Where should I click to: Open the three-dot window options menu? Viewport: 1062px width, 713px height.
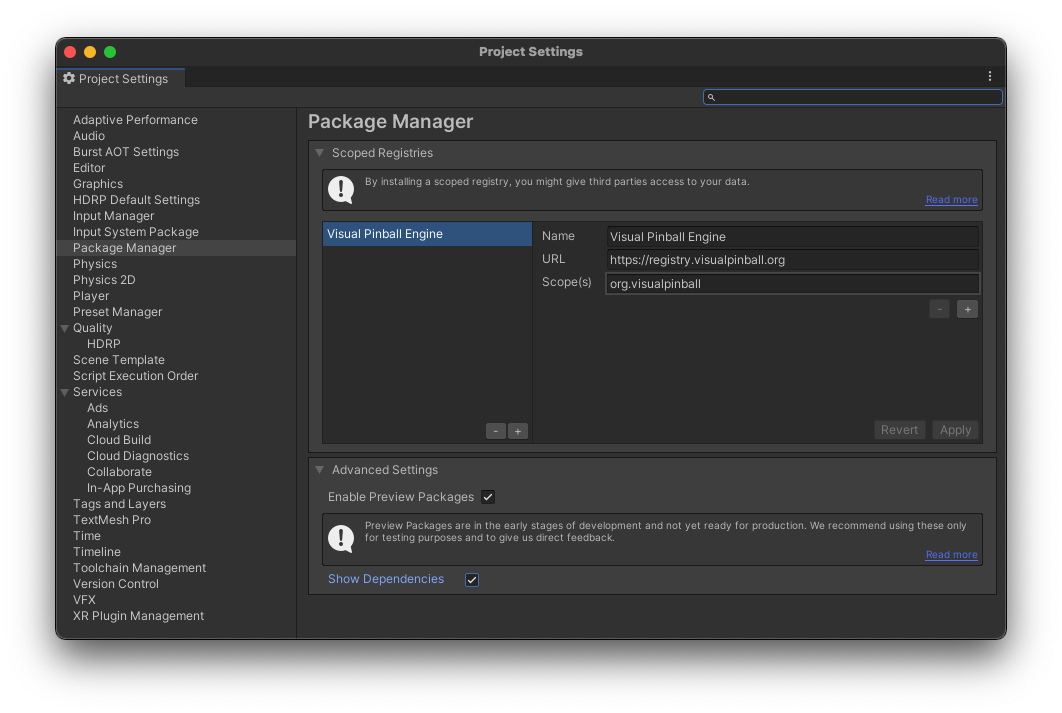990,77
